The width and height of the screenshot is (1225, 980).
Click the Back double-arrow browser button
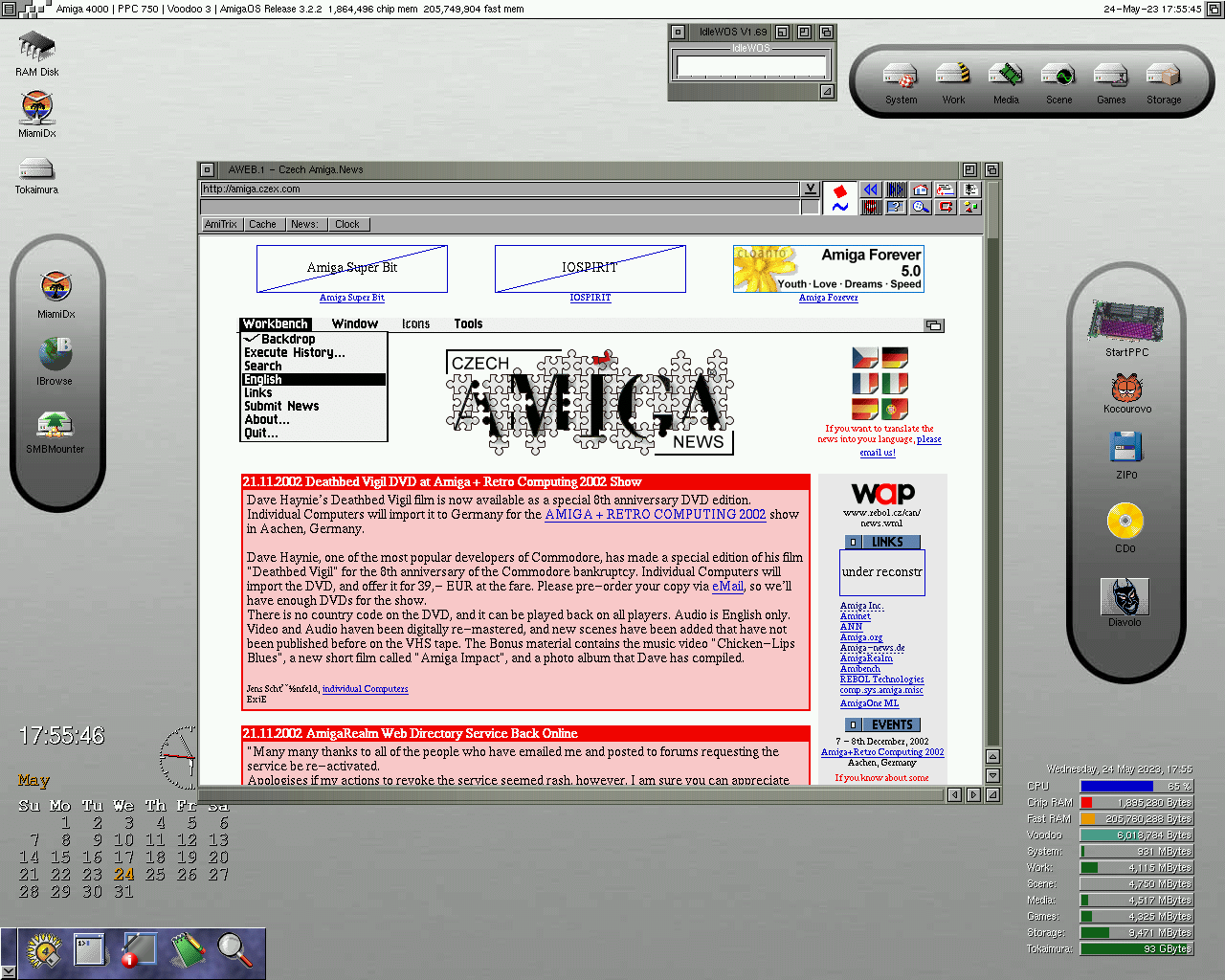pyautogui.click(x=870, y=189)
